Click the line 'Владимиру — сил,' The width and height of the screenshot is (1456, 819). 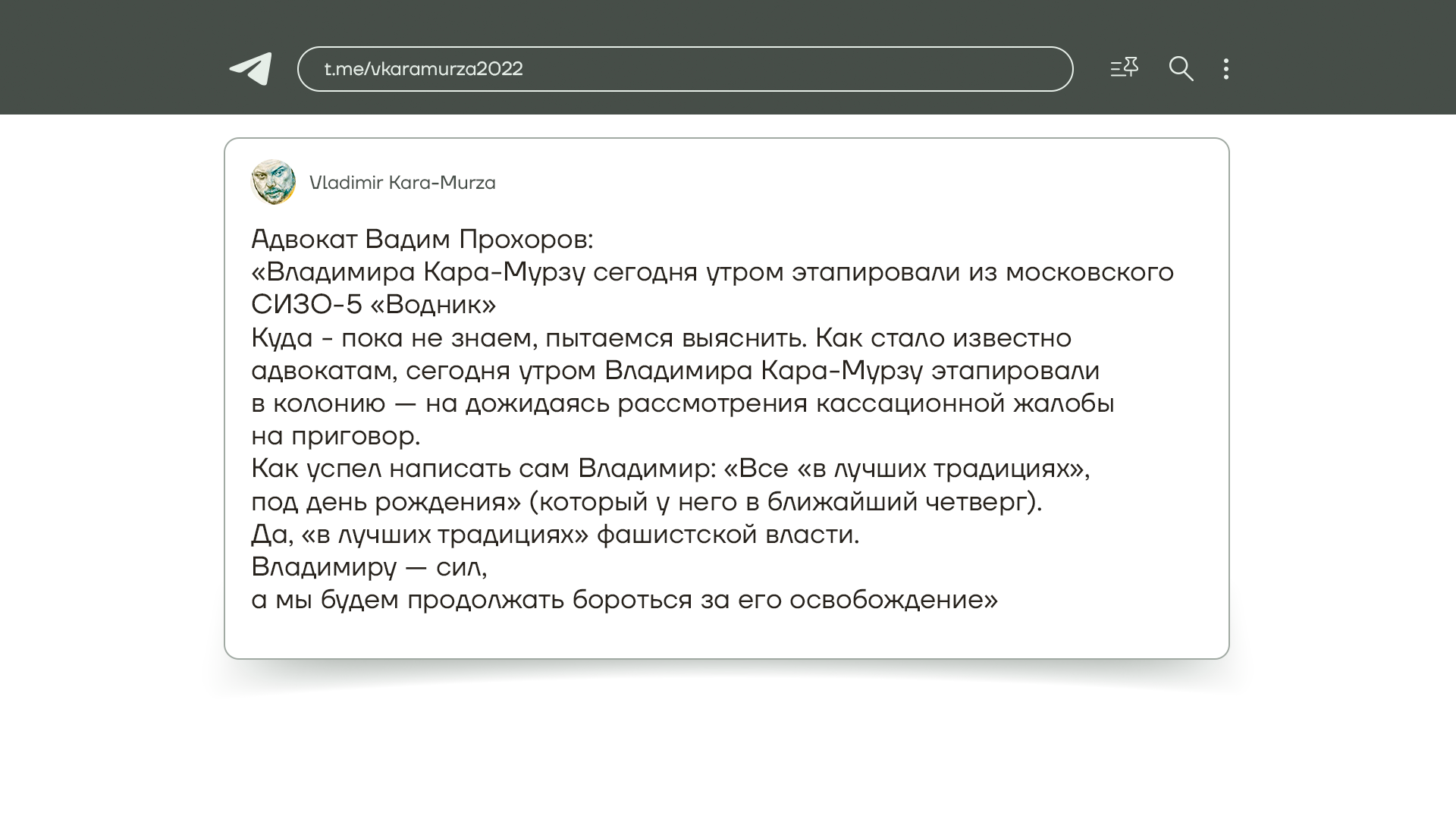pyautogui.click(x=369, y=567)
